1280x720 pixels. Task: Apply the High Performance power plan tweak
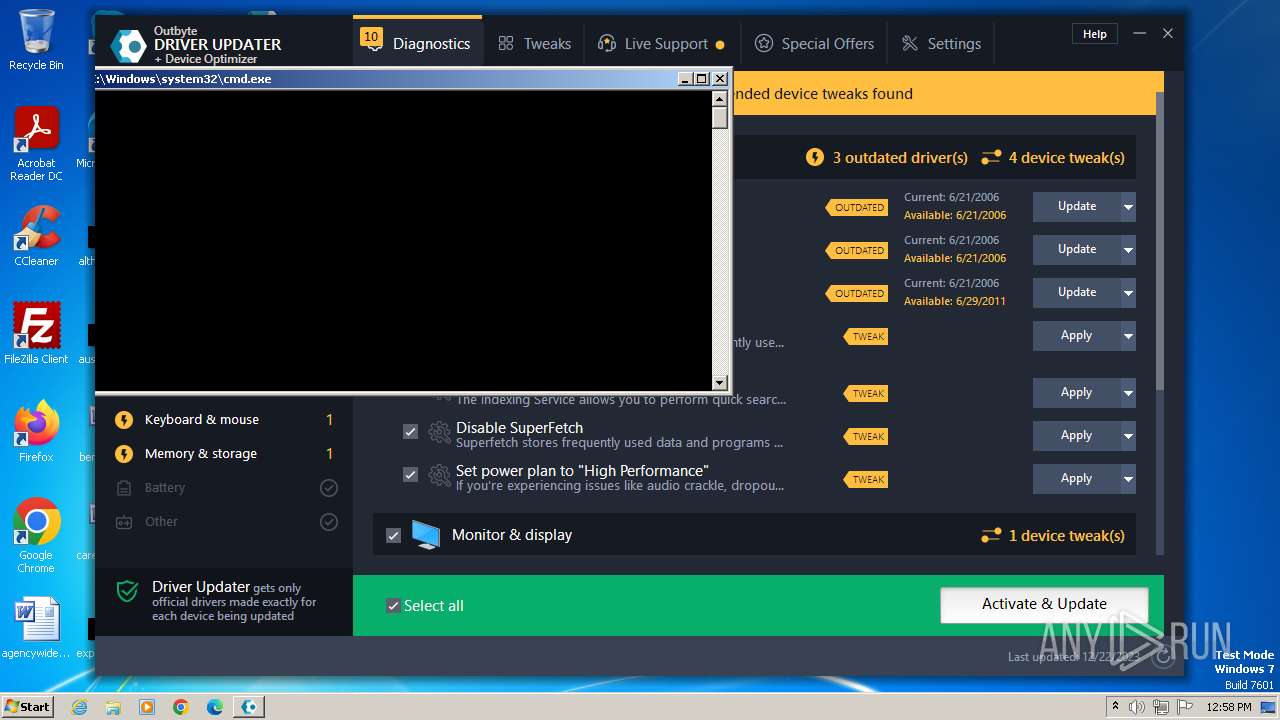click(1077, 479)
